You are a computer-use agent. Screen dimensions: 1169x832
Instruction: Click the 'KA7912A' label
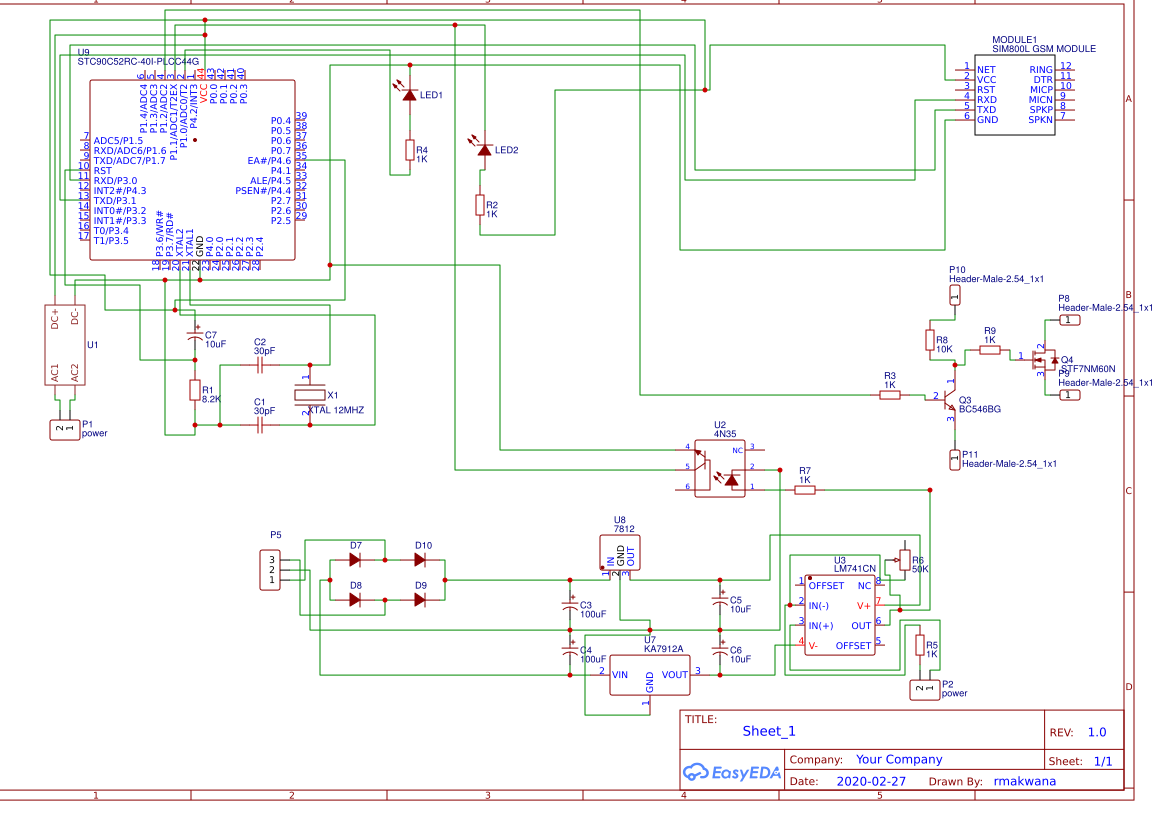(664, 649)
